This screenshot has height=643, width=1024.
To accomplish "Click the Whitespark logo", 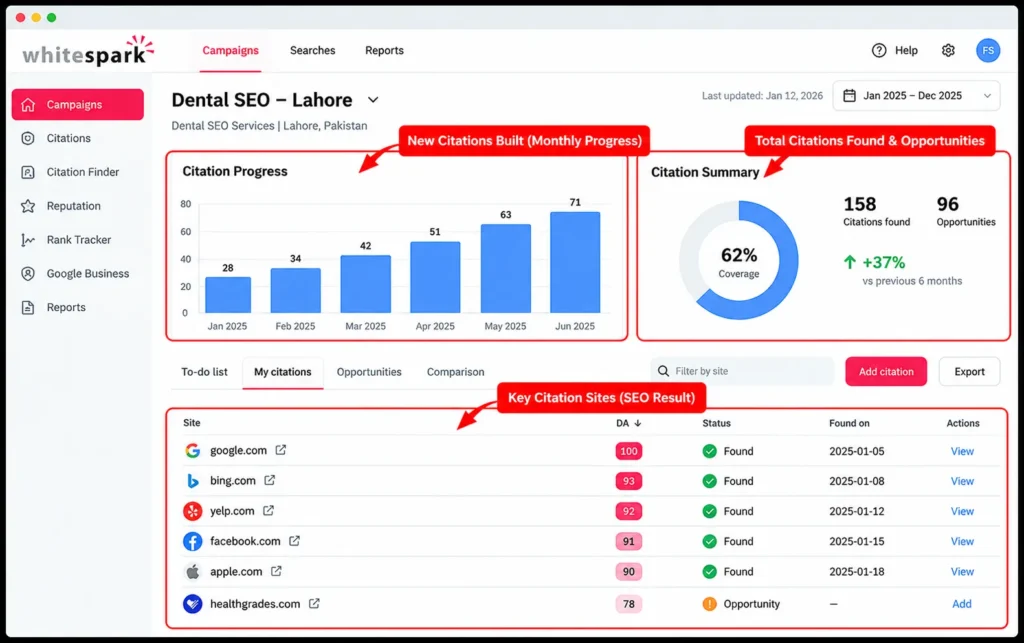I will coord(88,51).
